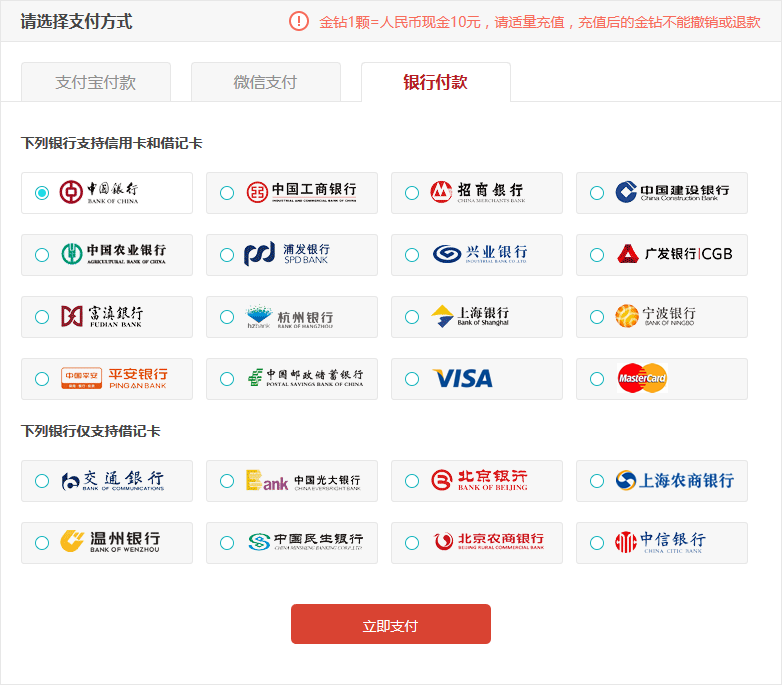Select the 北京银行 radio button
Image resolution: width=782 pixels, height=685 pixels.
pos(412,481)
